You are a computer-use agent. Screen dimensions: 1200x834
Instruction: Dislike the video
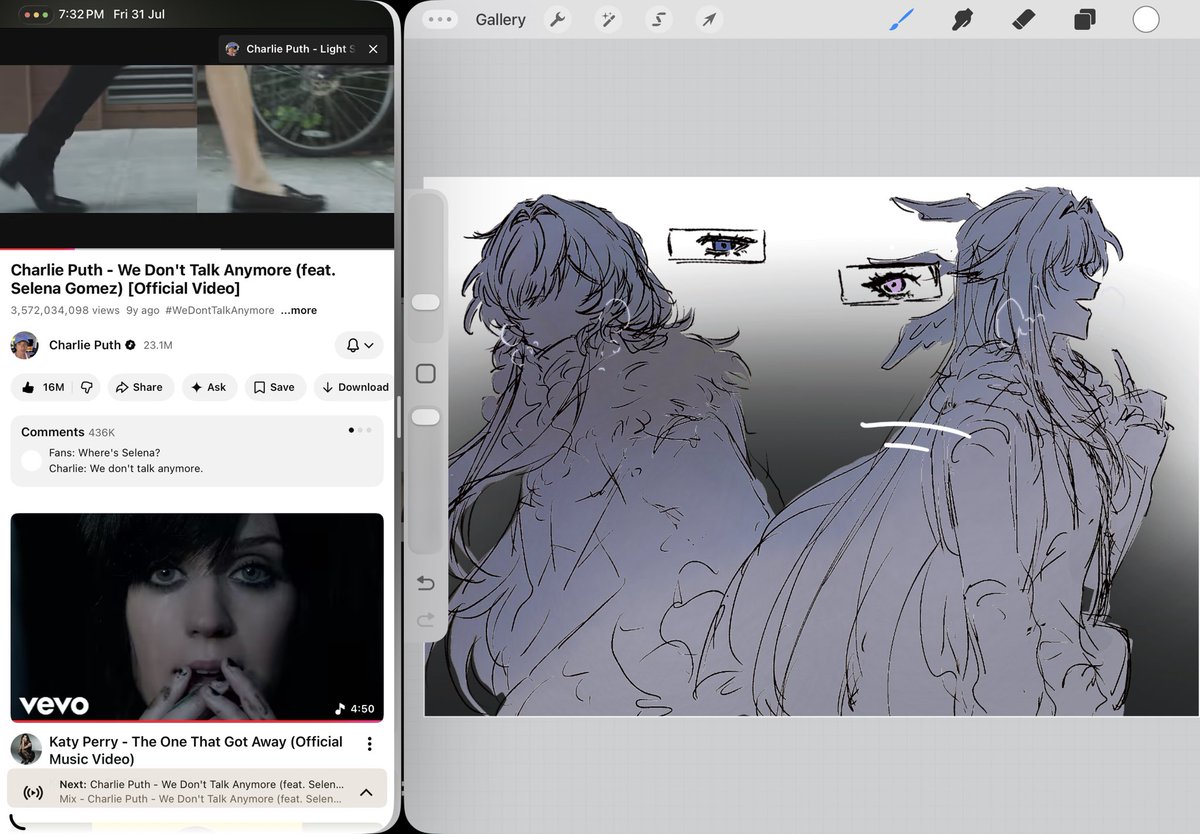coord(87,387)
